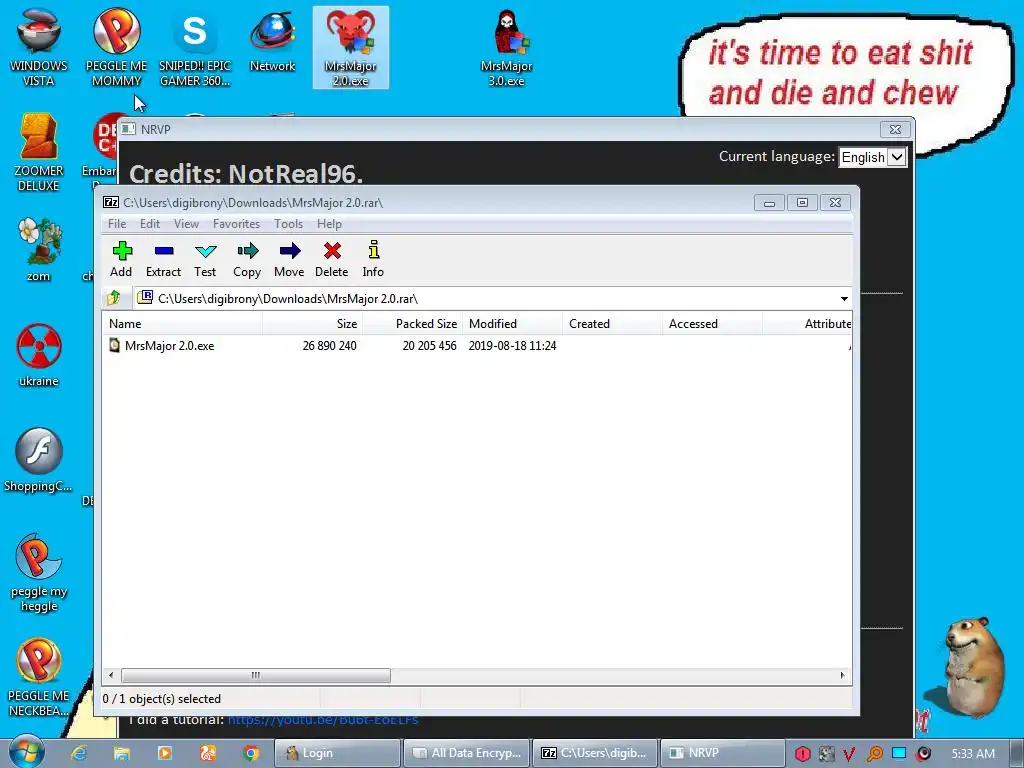Sort by the Created column header
1024x768 pixels.
coord(613,323)
